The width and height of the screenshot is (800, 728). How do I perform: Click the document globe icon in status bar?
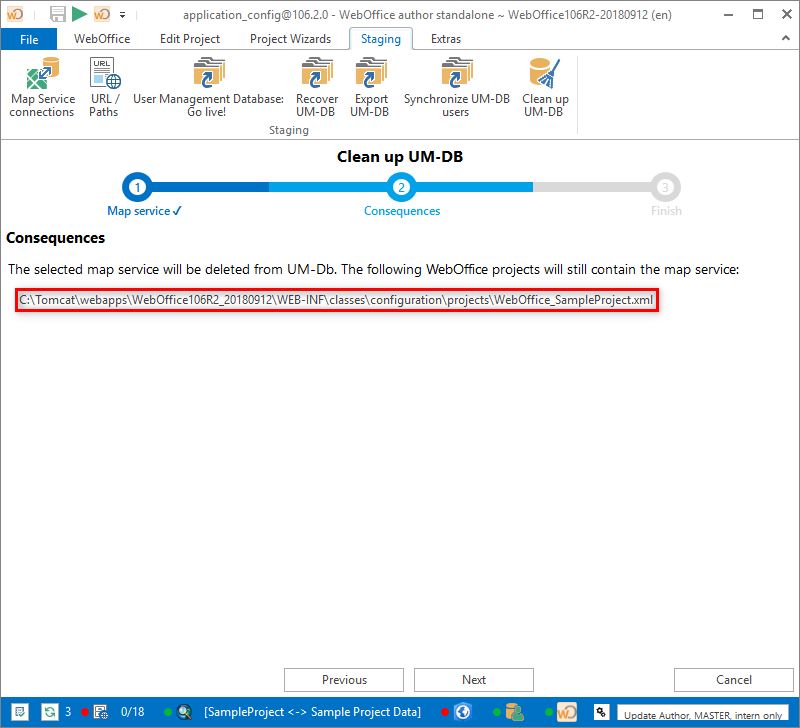101,712
